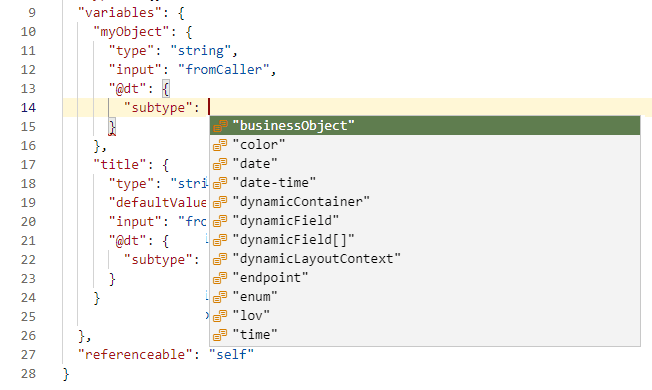Choose the "lov" suggestion

[x=425, y=316]
